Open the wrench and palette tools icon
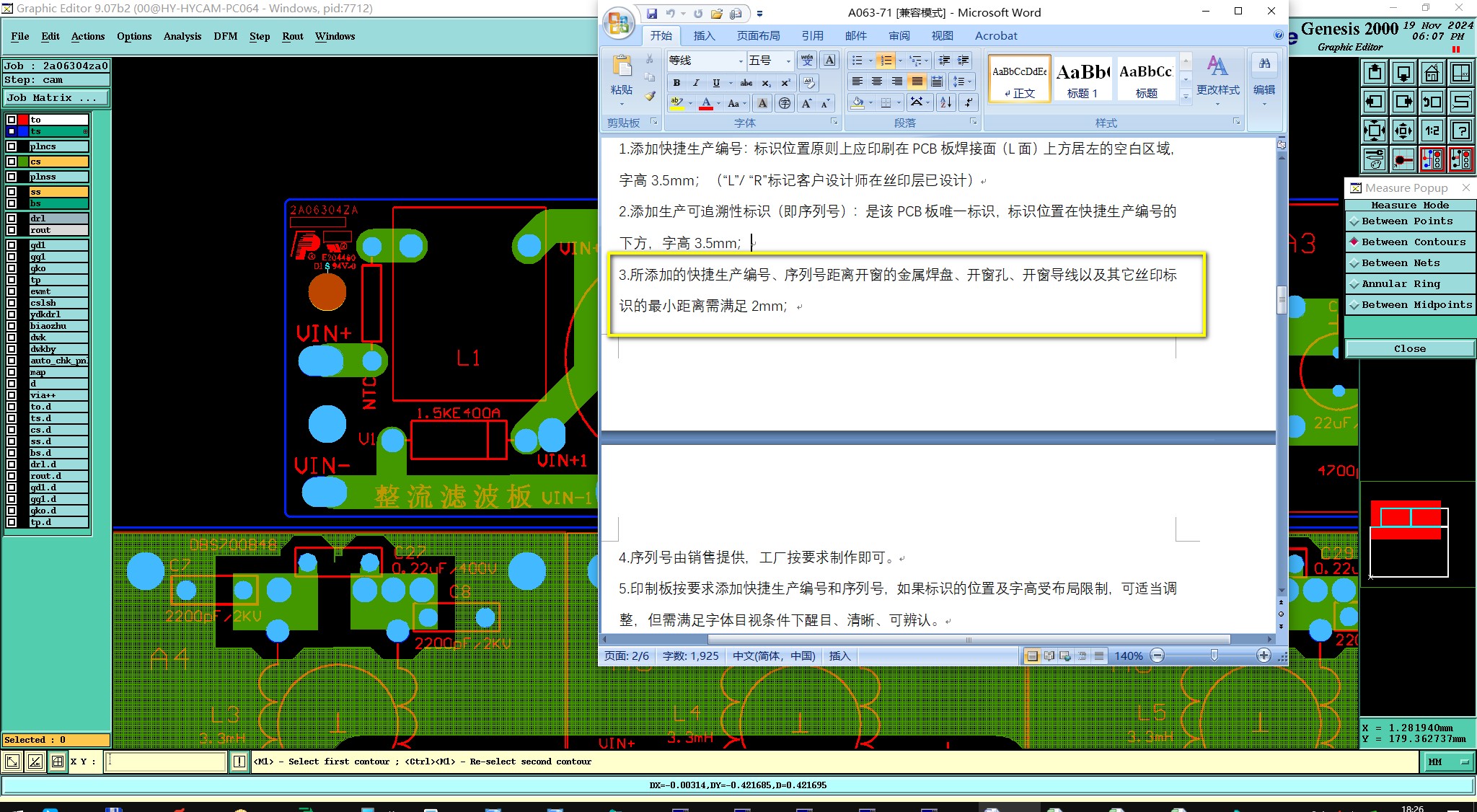This screenshot has height=812, width=1477. (1375, 159)
